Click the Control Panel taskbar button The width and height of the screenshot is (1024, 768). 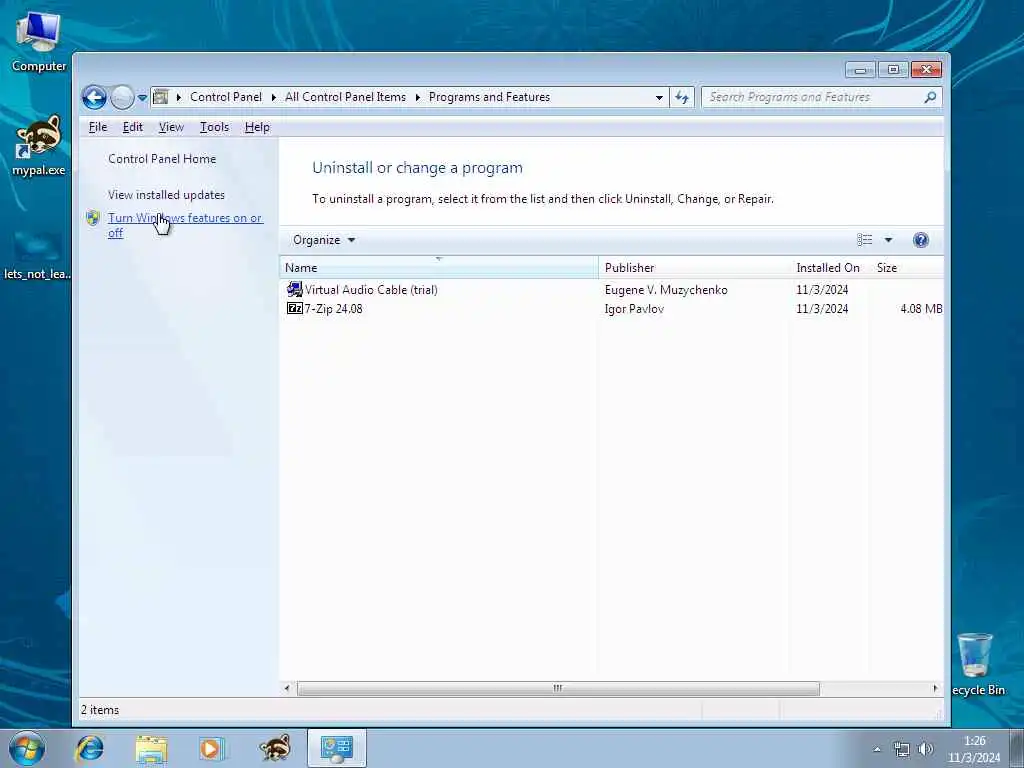click(x=337, y=748)
